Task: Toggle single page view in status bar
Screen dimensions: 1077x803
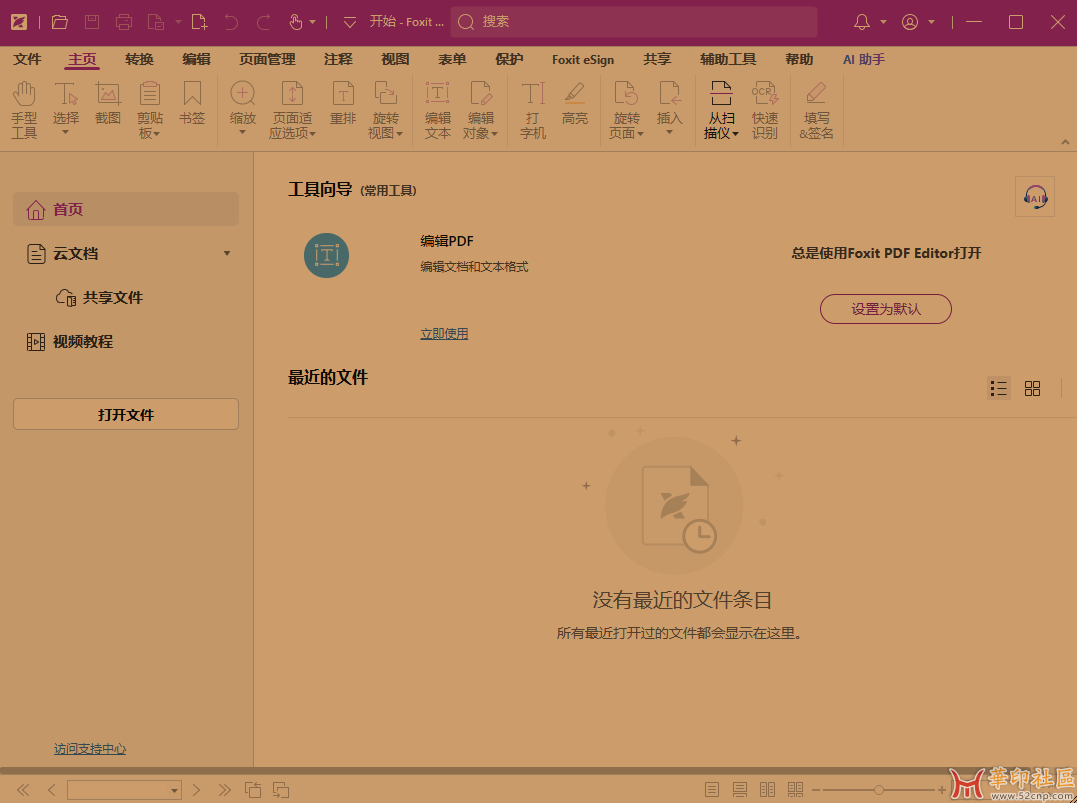Action: coord(712,790)
